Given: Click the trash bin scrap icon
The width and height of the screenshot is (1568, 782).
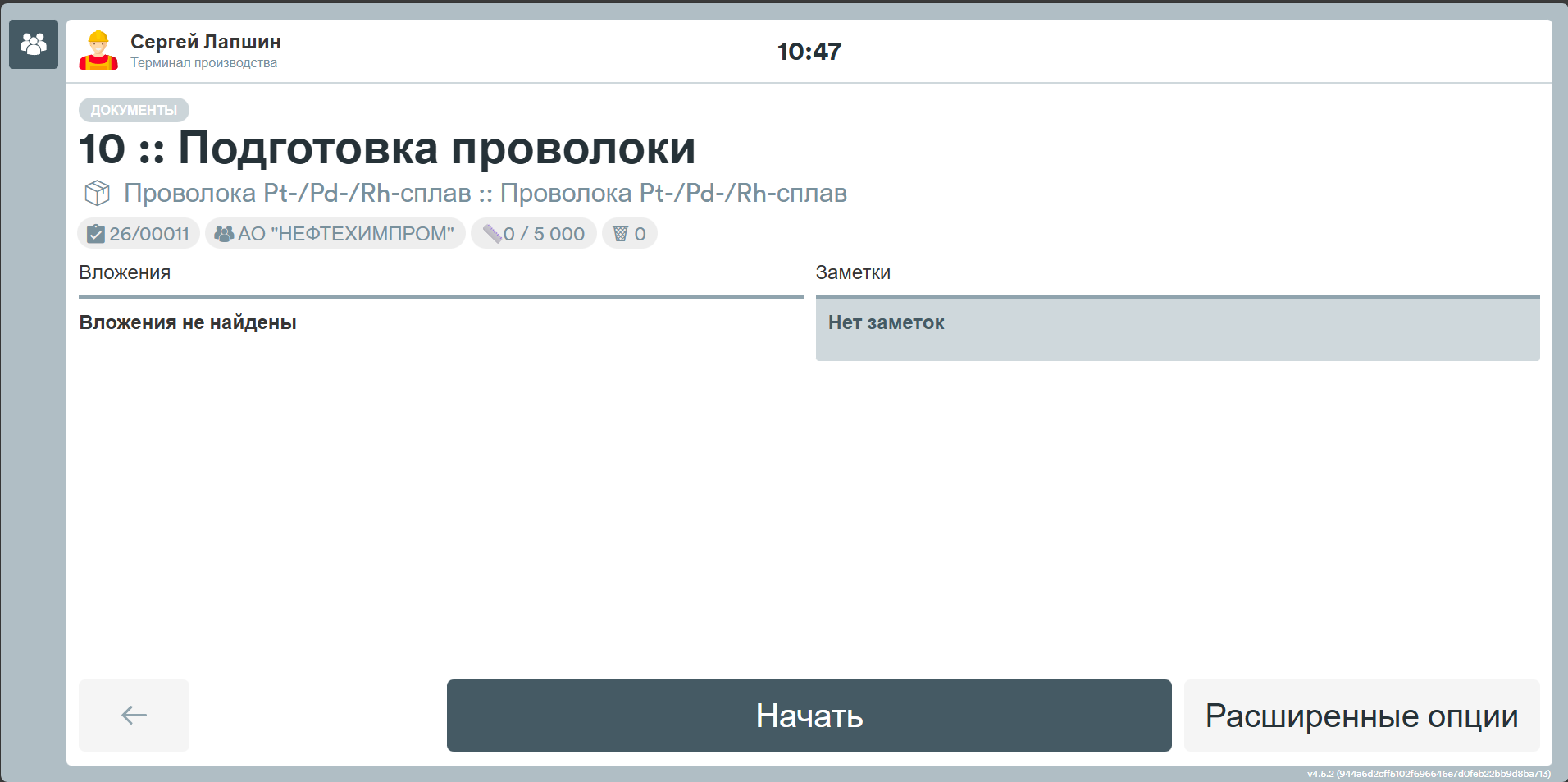Looking at the screenshot, I should 621,234.
